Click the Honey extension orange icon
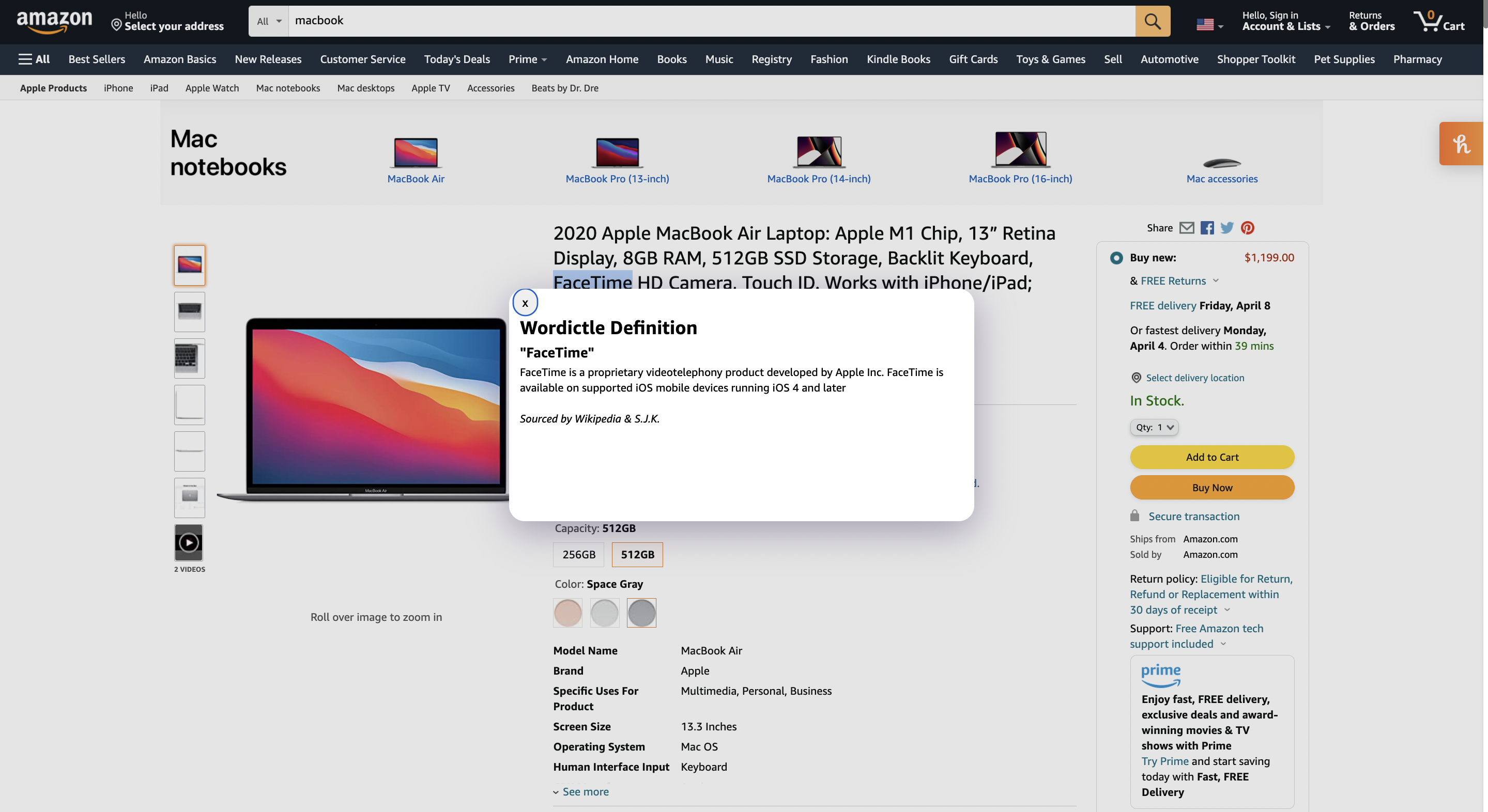 [1462, 144]
